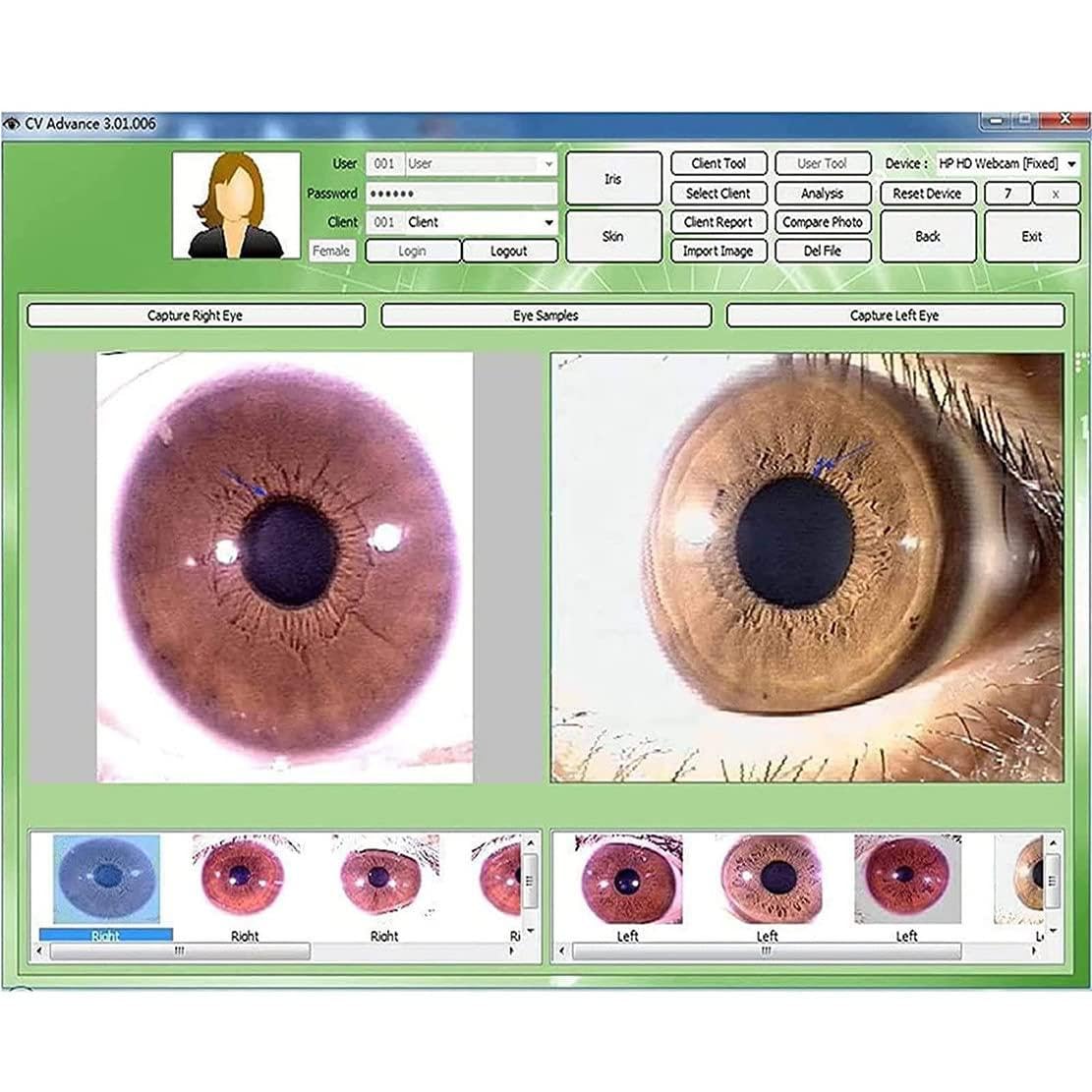Click the large left eye iris image

click(807, 567)
